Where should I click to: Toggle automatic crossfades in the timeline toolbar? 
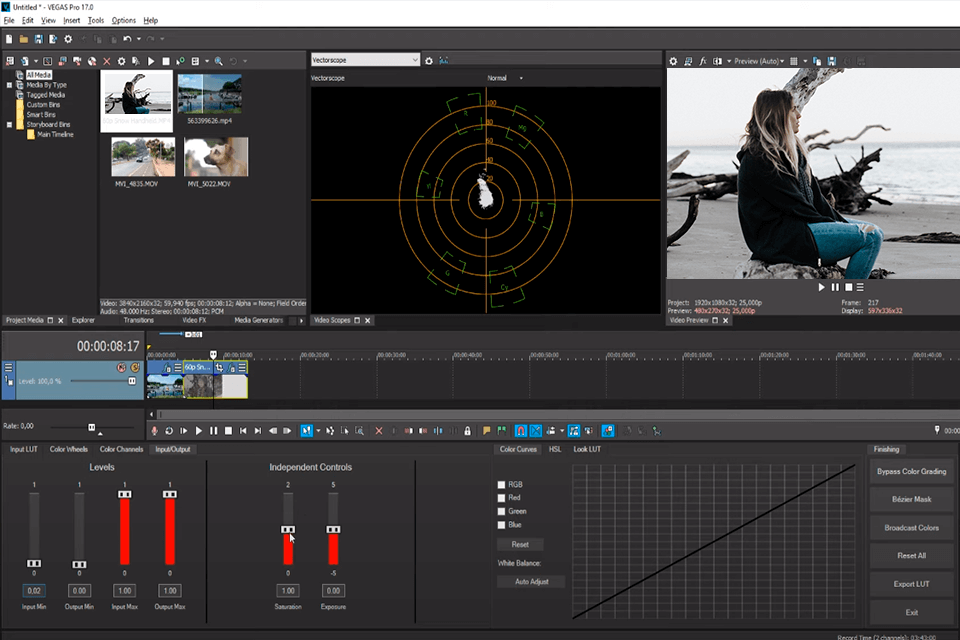536,431
